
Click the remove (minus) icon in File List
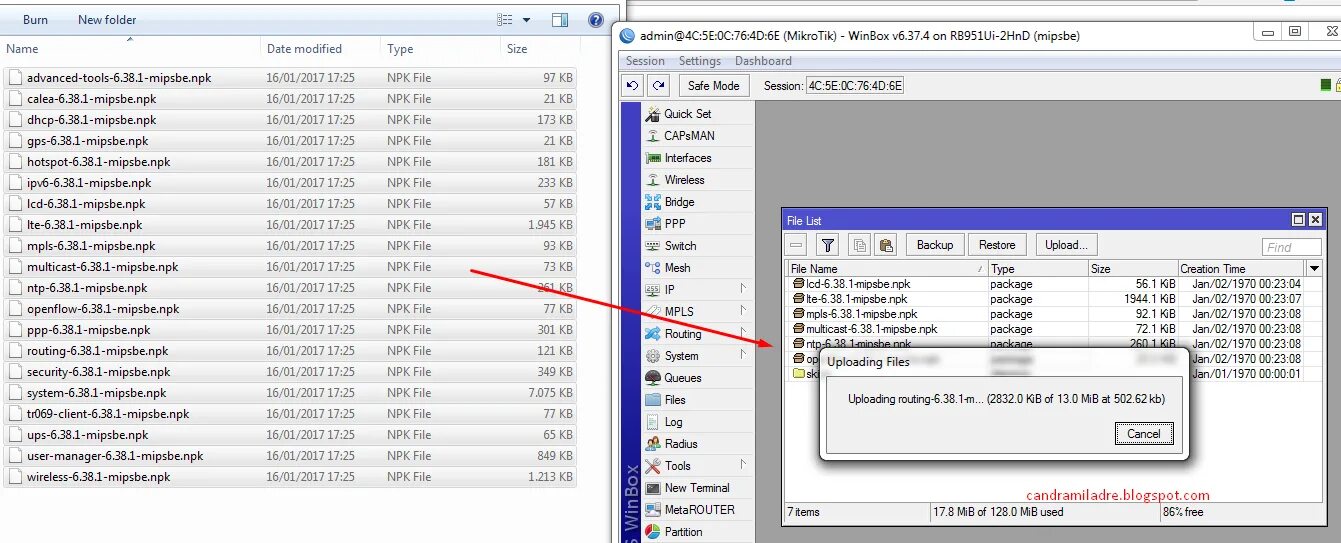point(797,245)
